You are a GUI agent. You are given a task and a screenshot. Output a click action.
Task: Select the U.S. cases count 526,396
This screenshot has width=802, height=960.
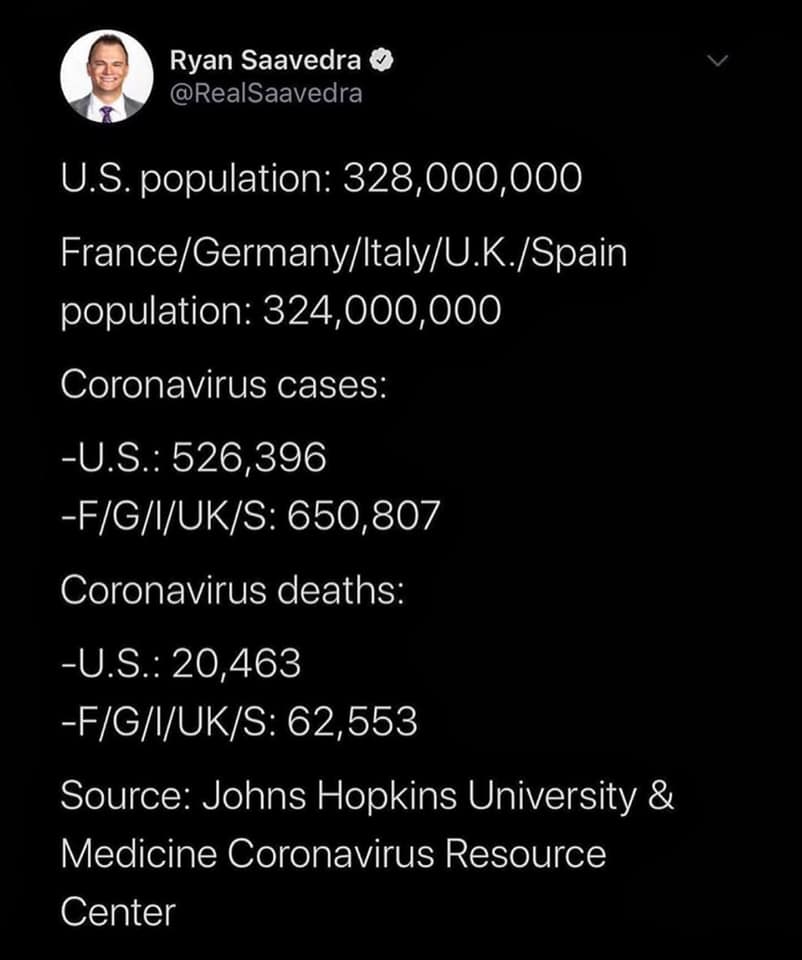tap(249, 458)
